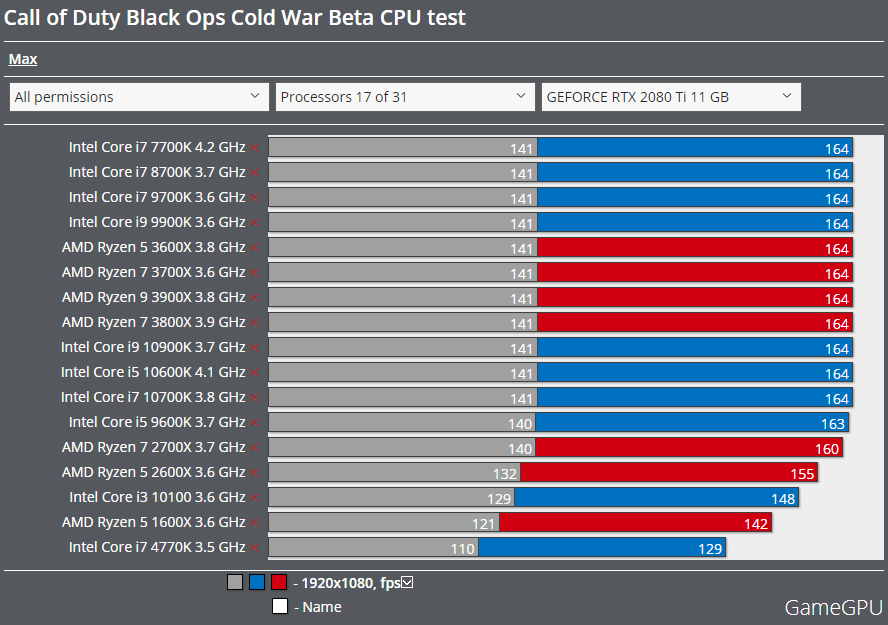Click the gray legend color swatch
888x625 pixels.
(x=235, y=582)
